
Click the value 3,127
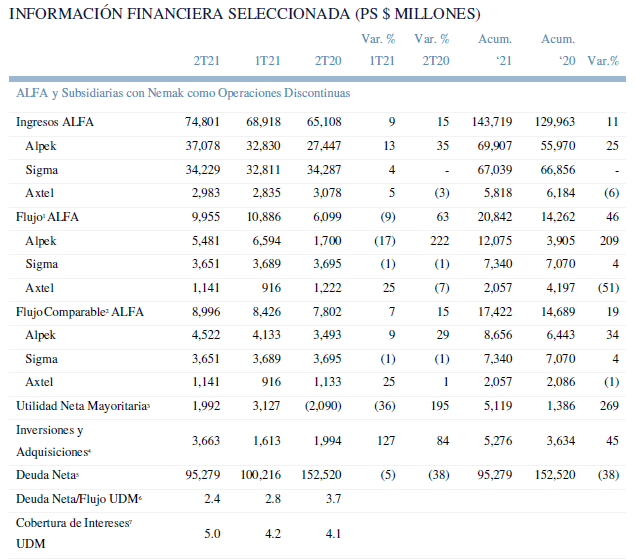266,406
